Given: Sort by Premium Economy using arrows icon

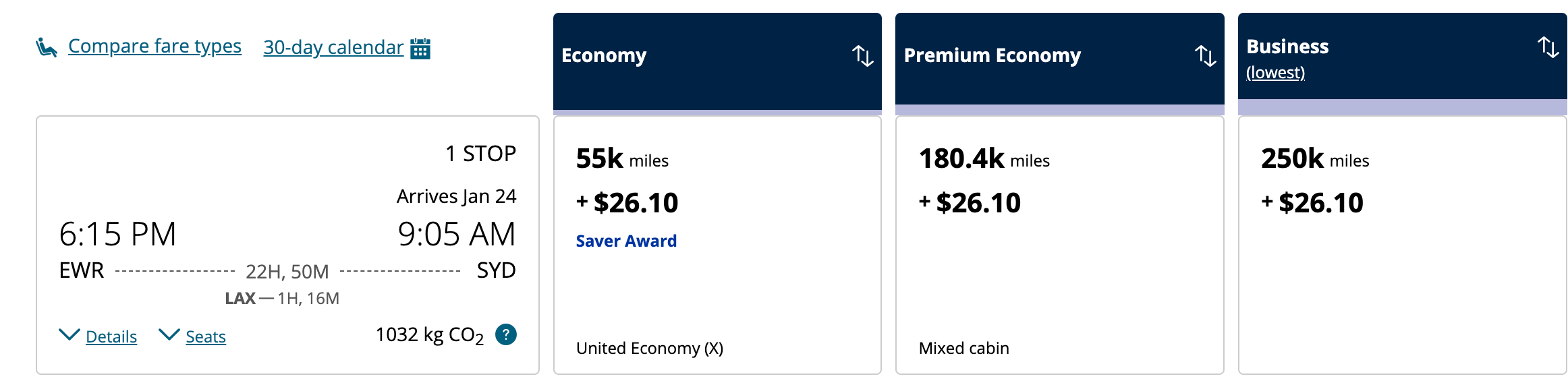Looking at the screenshot, I should (x=1205, y=55).
